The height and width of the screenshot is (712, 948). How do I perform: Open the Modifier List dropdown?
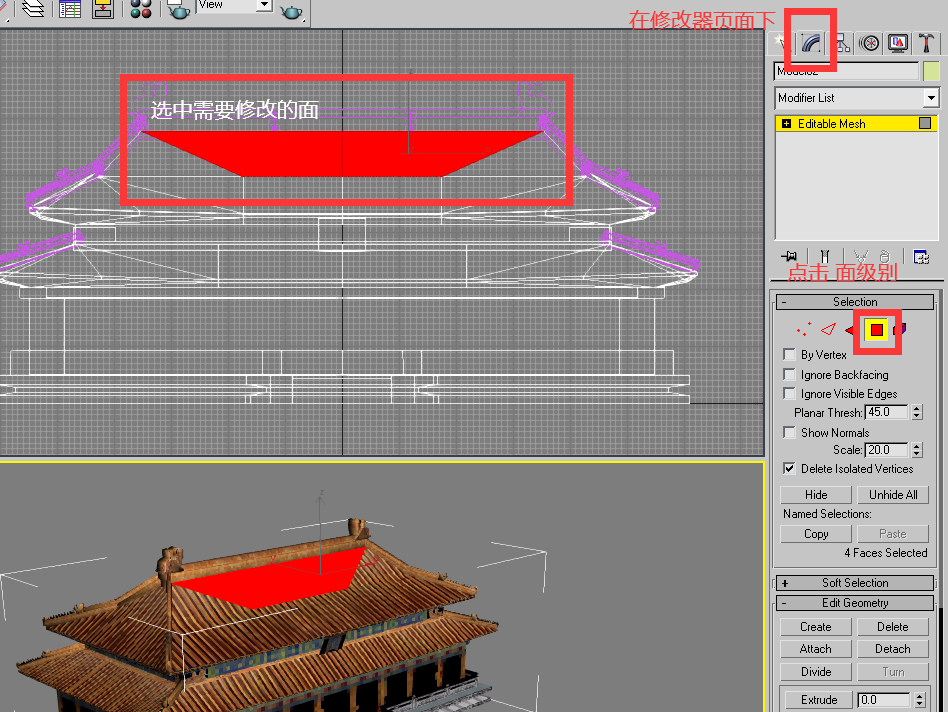pyautogui.click(x=931, y=98)
